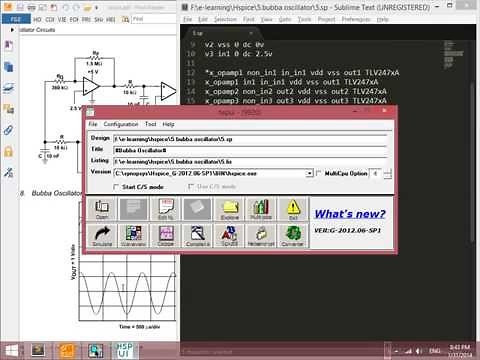The height and width of the screenshot is (360, 480).
Task: Open the Metaencrypt padlock tool
Action: click(261, 236)
